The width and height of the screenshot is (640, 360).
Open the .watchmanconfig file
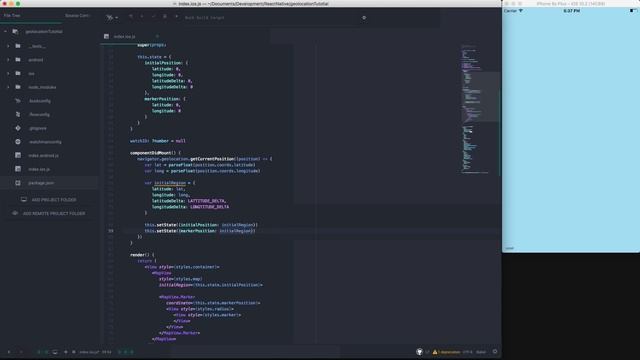pos(45,142)
